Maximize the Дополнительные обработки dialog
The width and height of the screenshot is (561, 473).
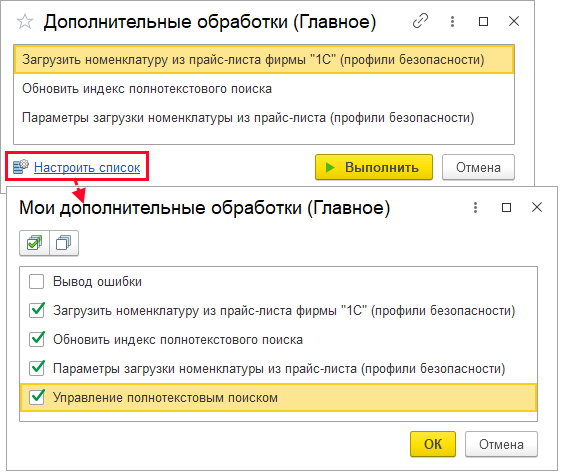coord(483,21)
